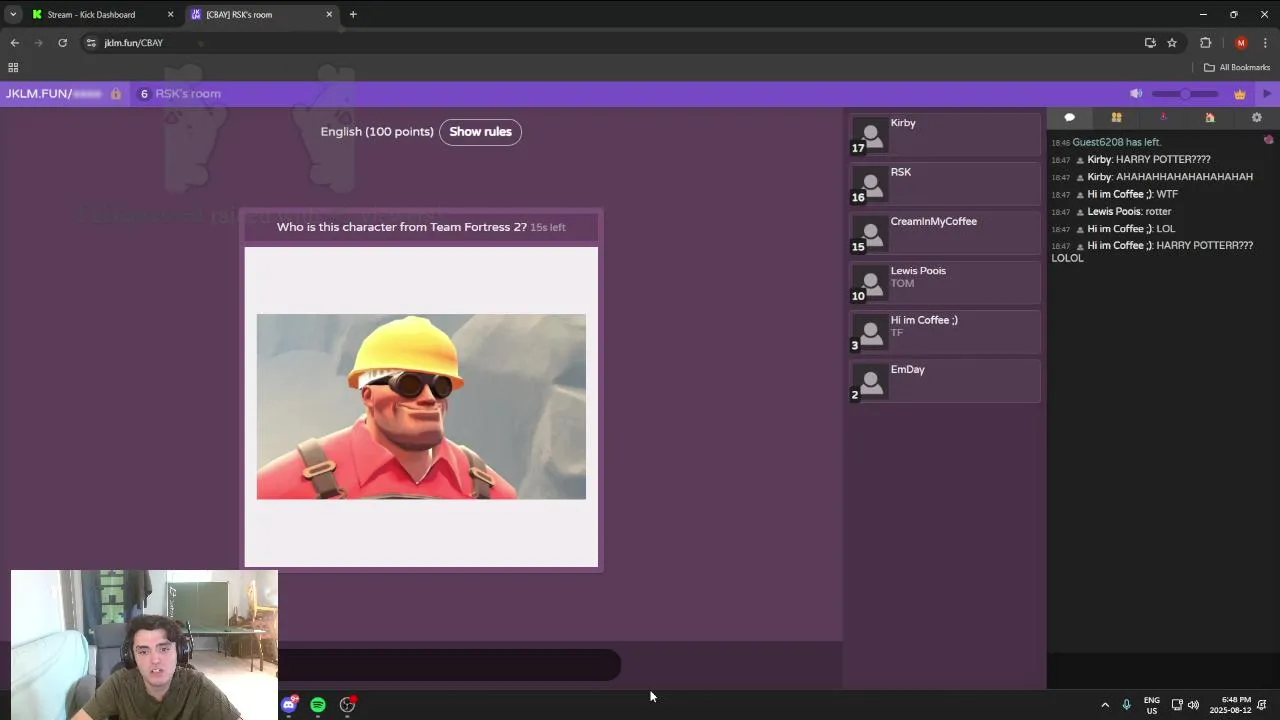Open Spotify from taskbar
The width and height of the screenshot is (1280, 720).
coord(318,705)
